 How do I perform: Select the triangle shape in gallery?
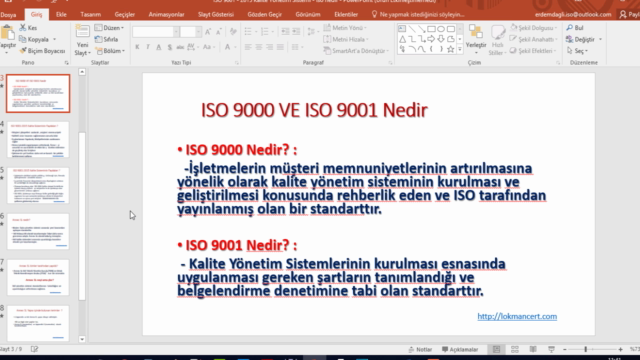[x=402, y=39]
